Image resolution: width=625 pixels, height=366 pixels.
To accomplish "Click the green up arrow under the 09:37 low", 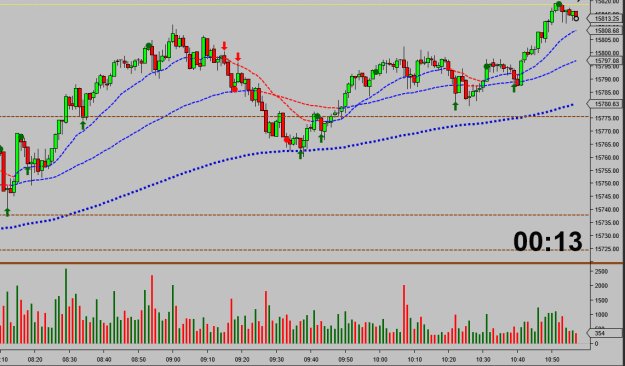I will (301, 154).
